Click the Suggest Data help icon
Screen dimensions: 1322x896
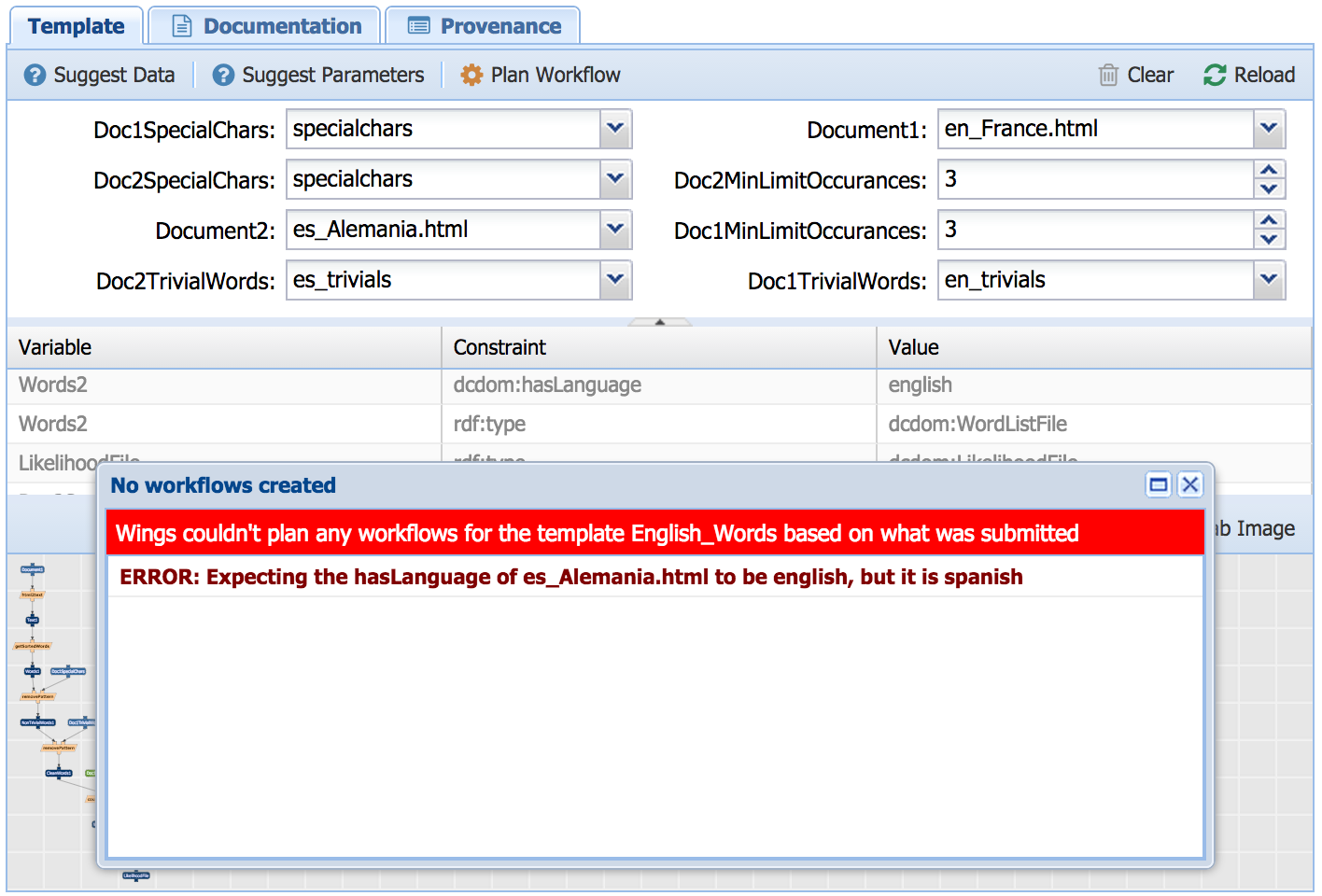pos(35,75)
